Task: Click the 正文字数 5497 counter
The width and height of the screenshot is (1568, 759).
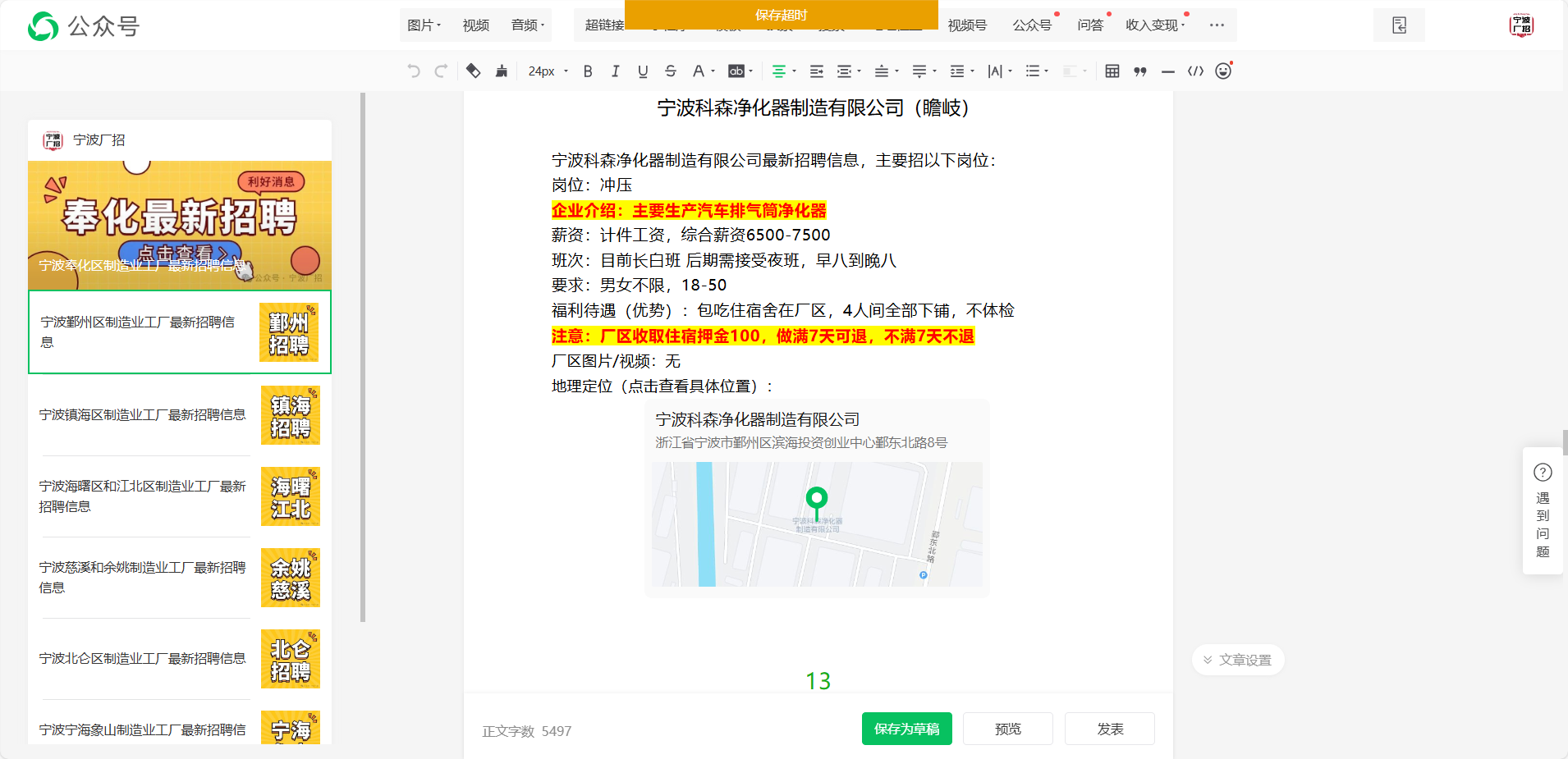Action: click(526, 731)
